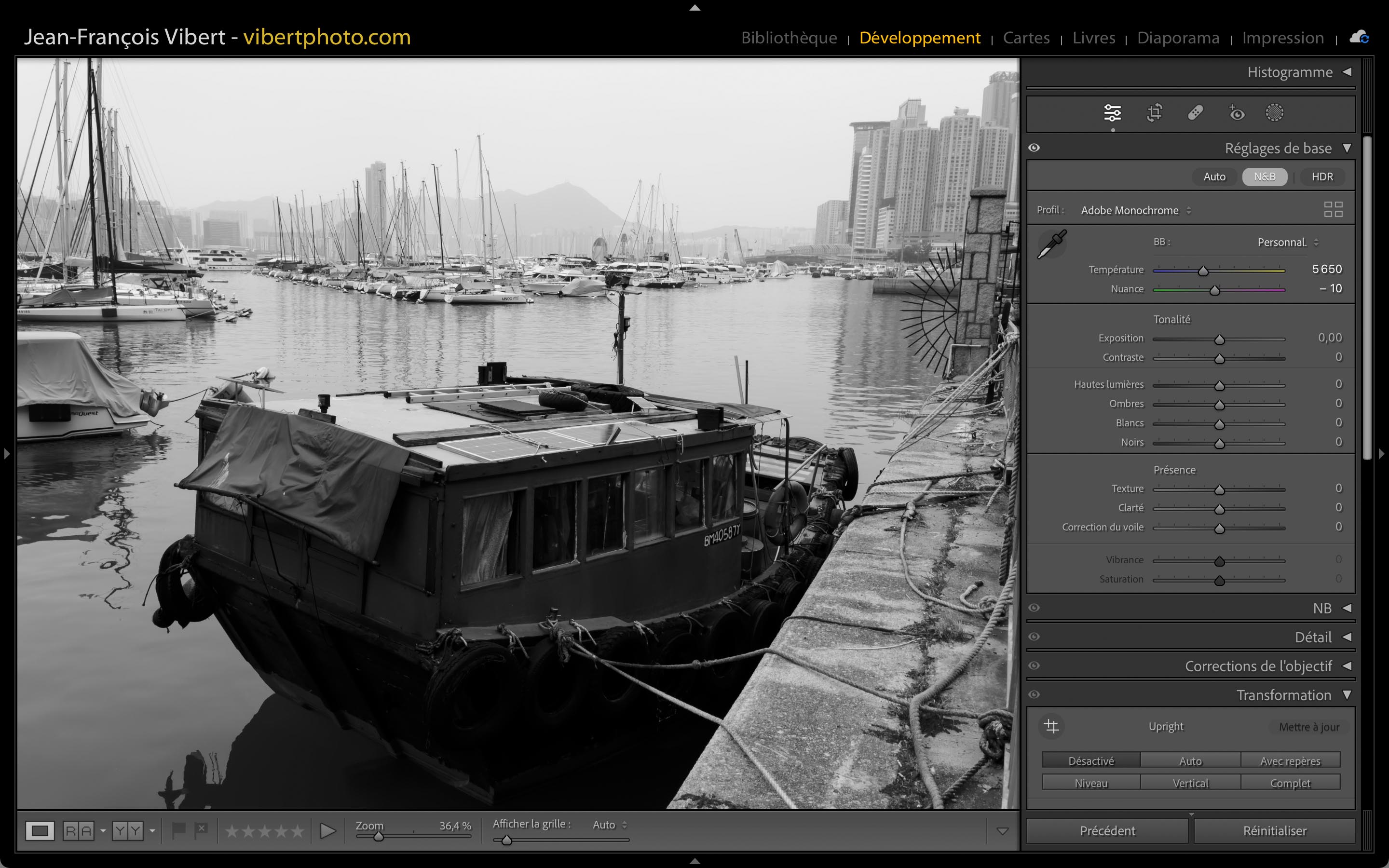Open the Afficher la grille Auto dropdown
Image resolution: width=1389 pixels, height=868 pixels.
pyautogui.click(x=609, y=825)
